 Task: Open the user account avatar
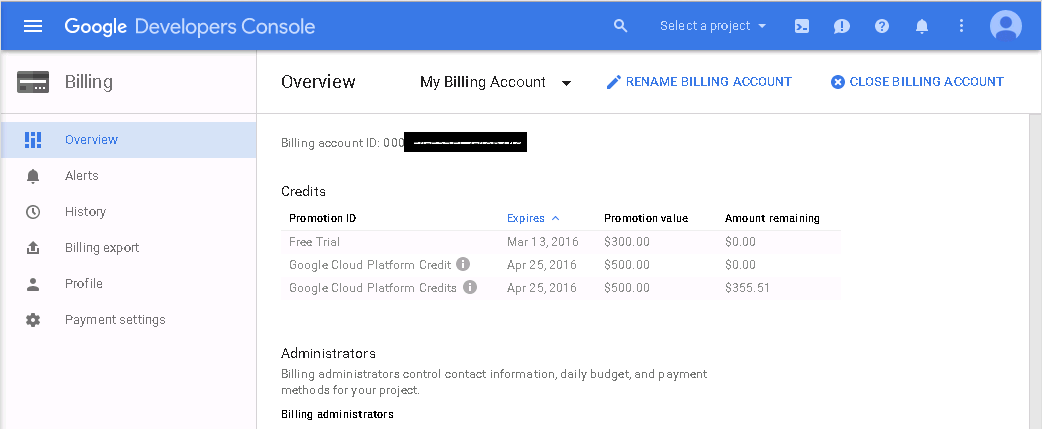[1005, 26]
